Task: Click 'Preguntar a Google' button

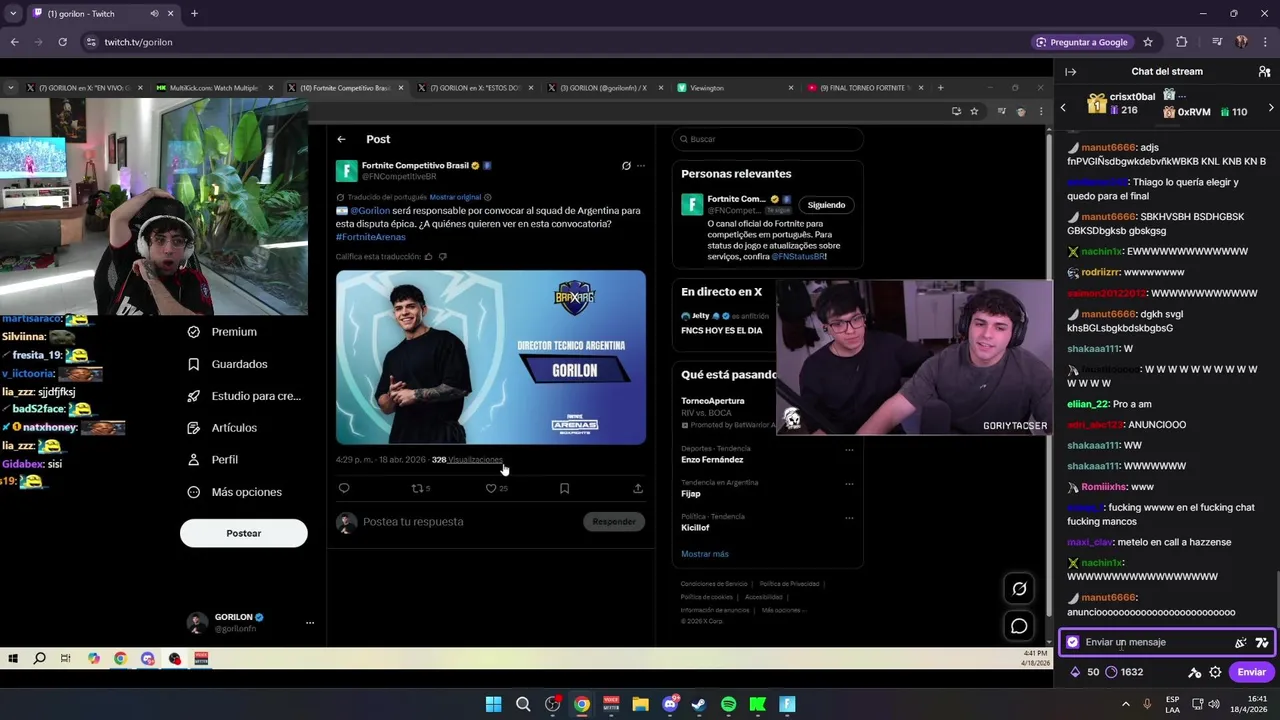Action: [1081, 42]
